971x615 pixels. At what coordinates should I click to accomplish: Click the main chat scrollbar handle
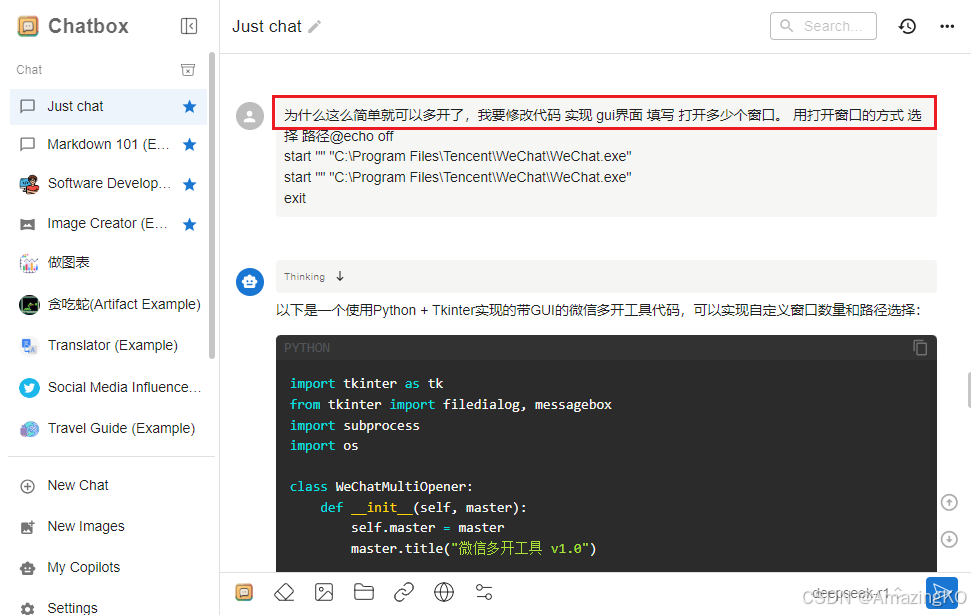968,390
